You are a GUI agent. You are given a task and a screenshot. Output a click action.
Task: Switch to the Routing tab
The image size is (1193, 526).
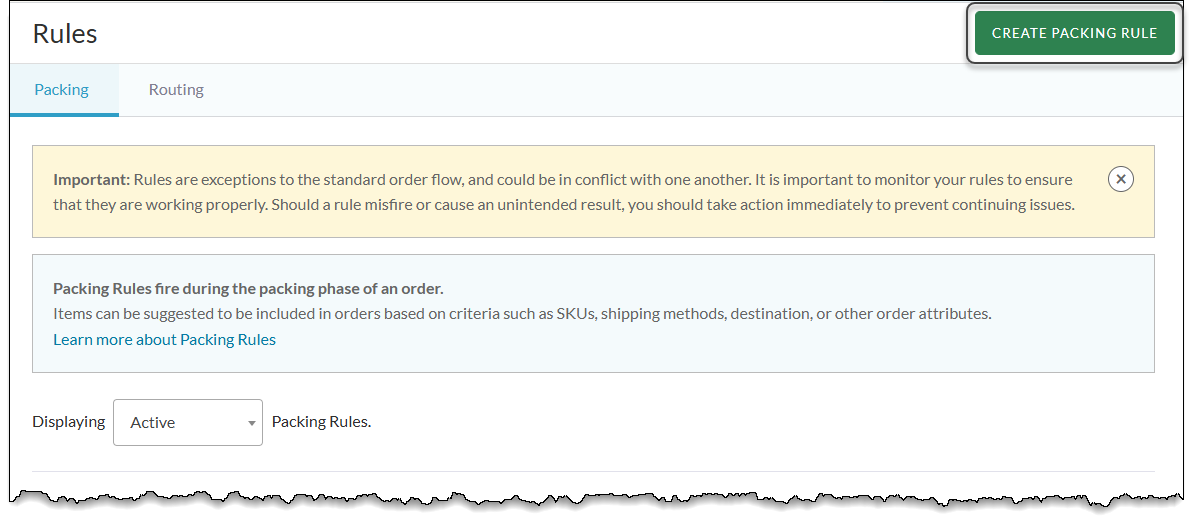(x=176, y=90)
